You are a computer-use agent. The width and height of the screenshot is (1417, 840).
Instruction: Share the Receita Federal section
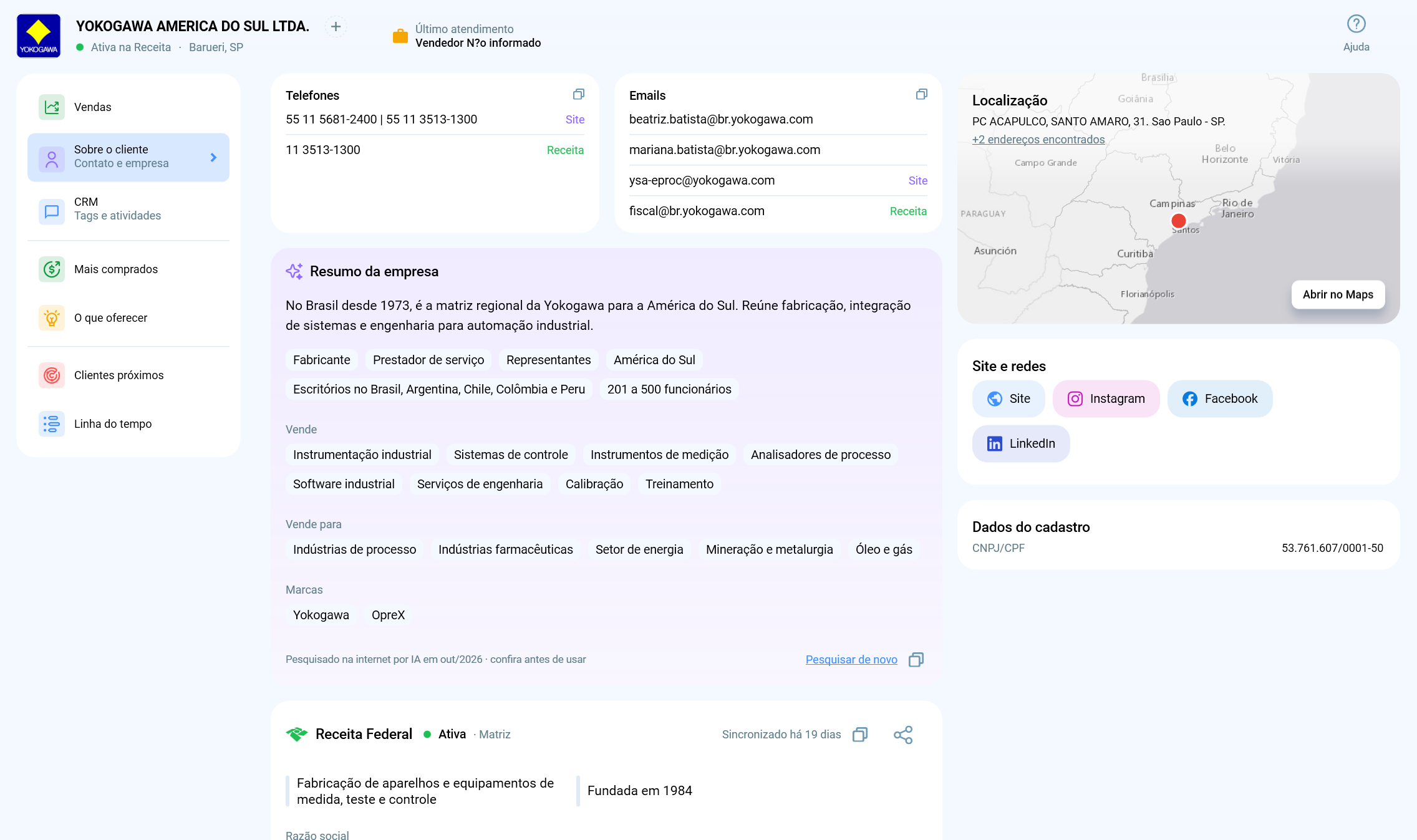point(903,735)
